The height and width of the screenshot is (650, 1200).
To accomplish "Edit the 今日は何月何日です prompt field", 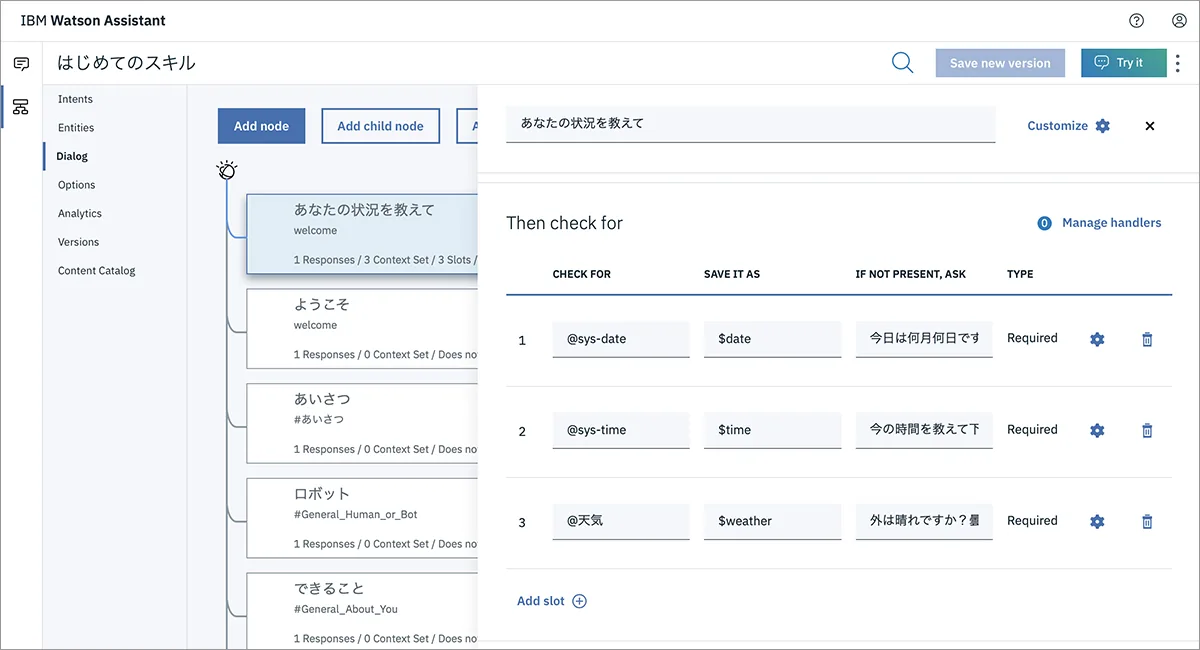I will pos(924,339).
